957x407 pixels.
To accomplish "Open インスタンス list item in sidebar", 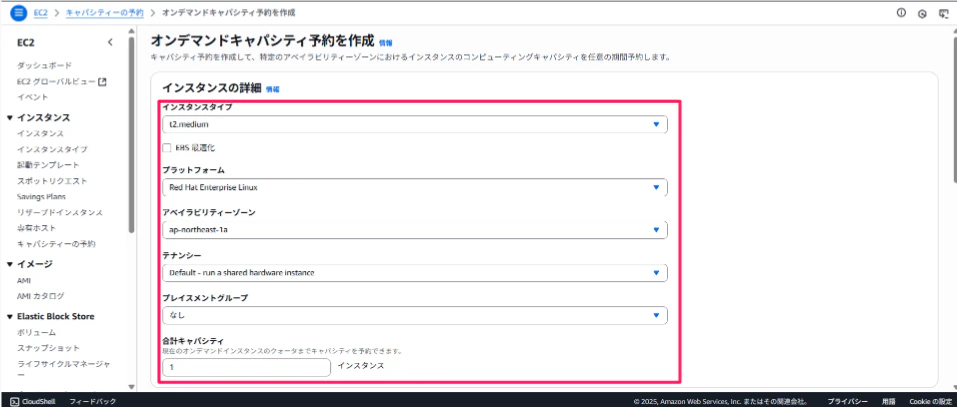I will tap(40, 134).
